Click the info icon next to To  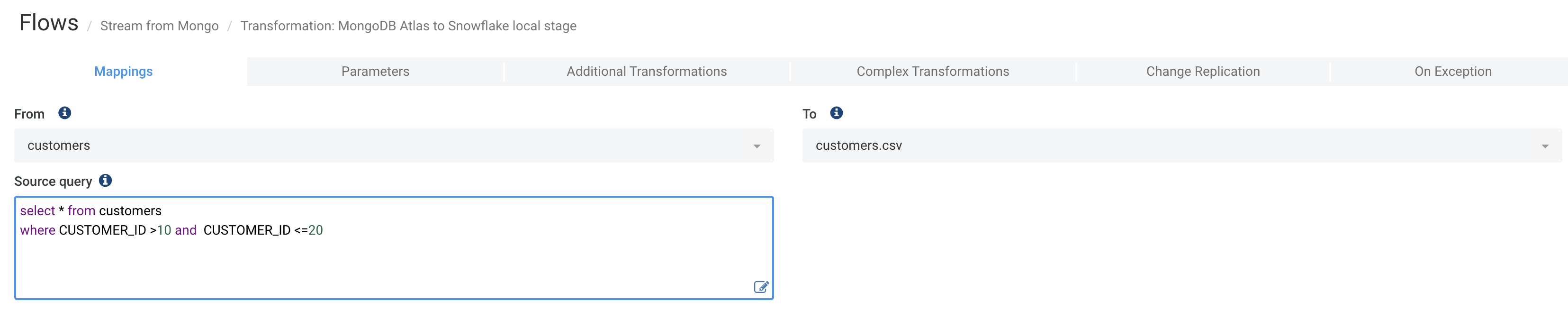point(837,113)
